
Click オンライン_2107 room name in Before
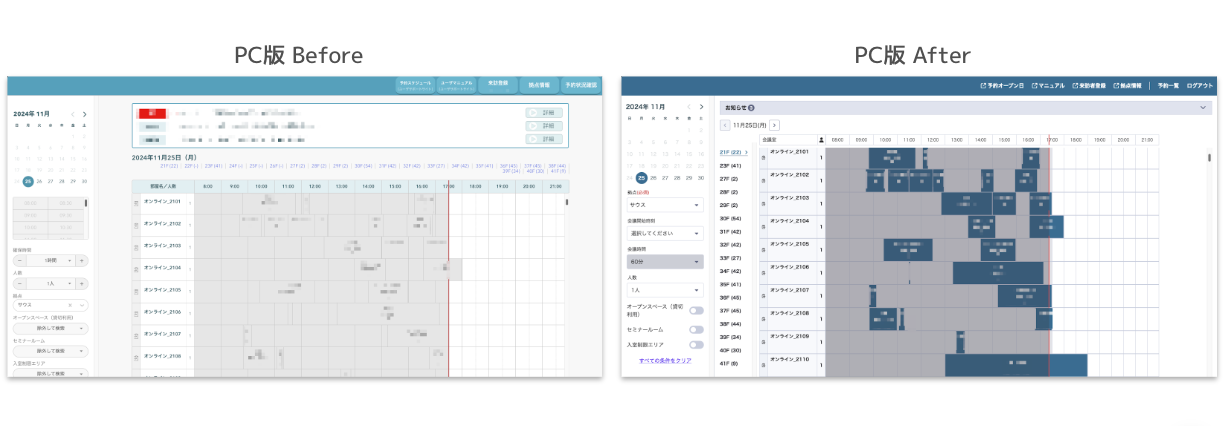tap(162, 333)
